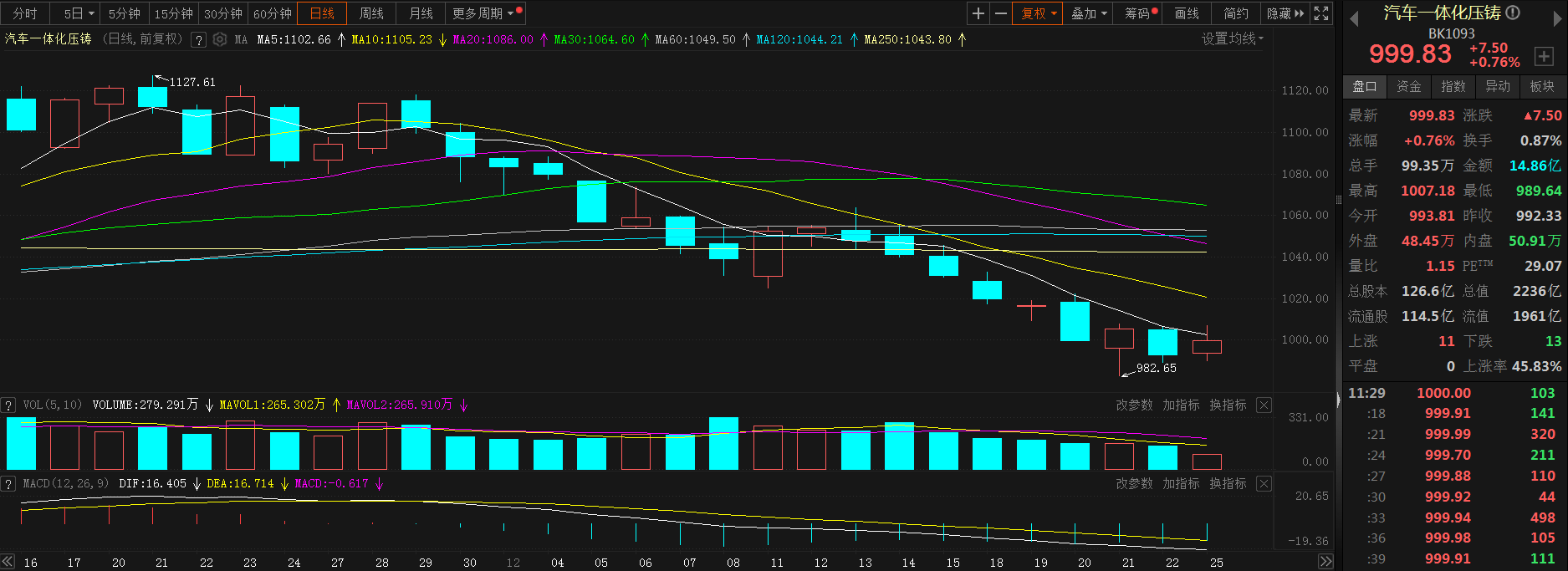This screenshot has height=571, width=1568.
Task: Enter fullscreen chart with the expand icon
Action: click(1321, 13)
